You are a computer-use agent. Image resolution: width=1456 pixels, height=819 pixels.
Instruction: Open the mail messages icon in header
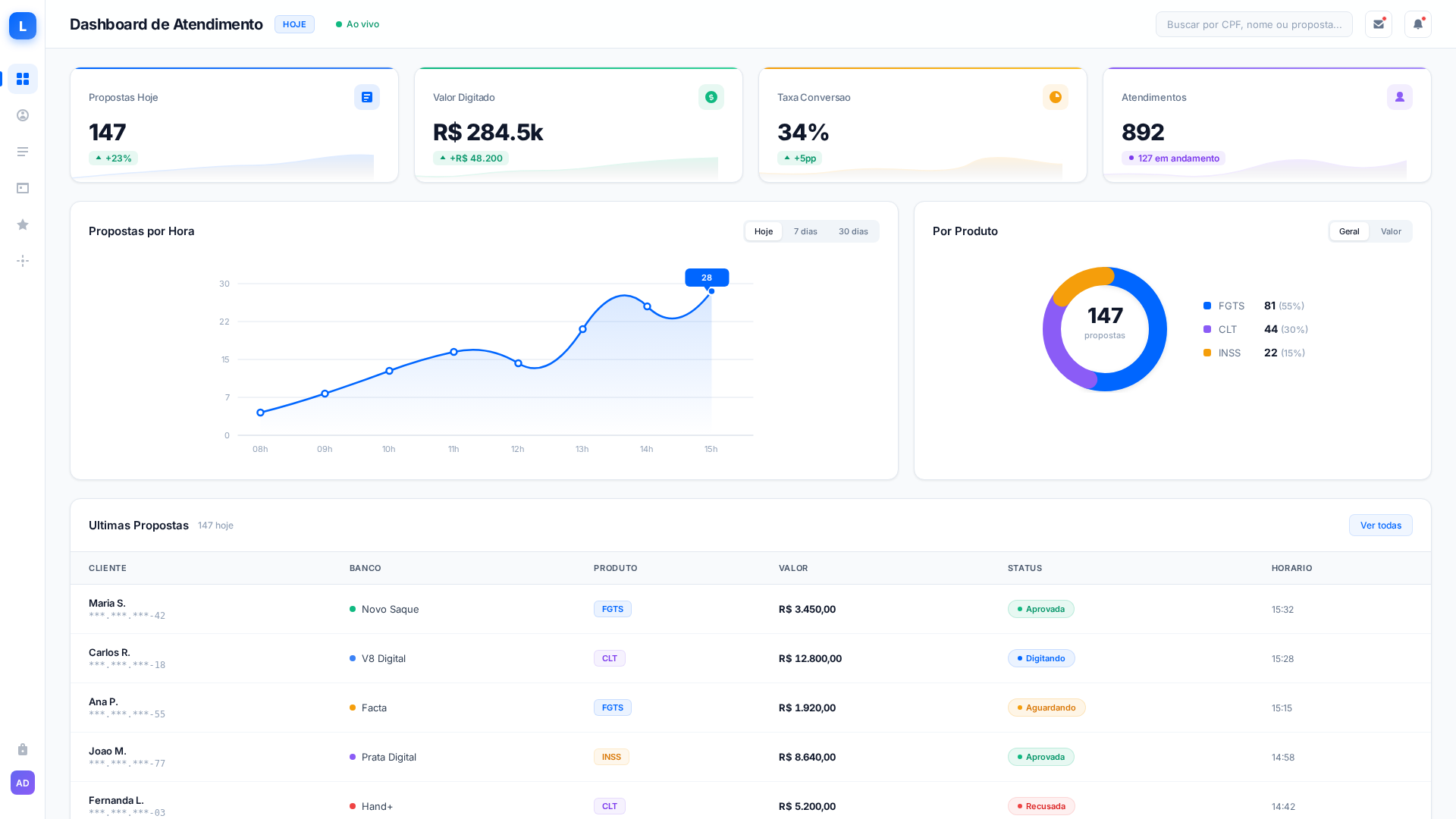1378,24
